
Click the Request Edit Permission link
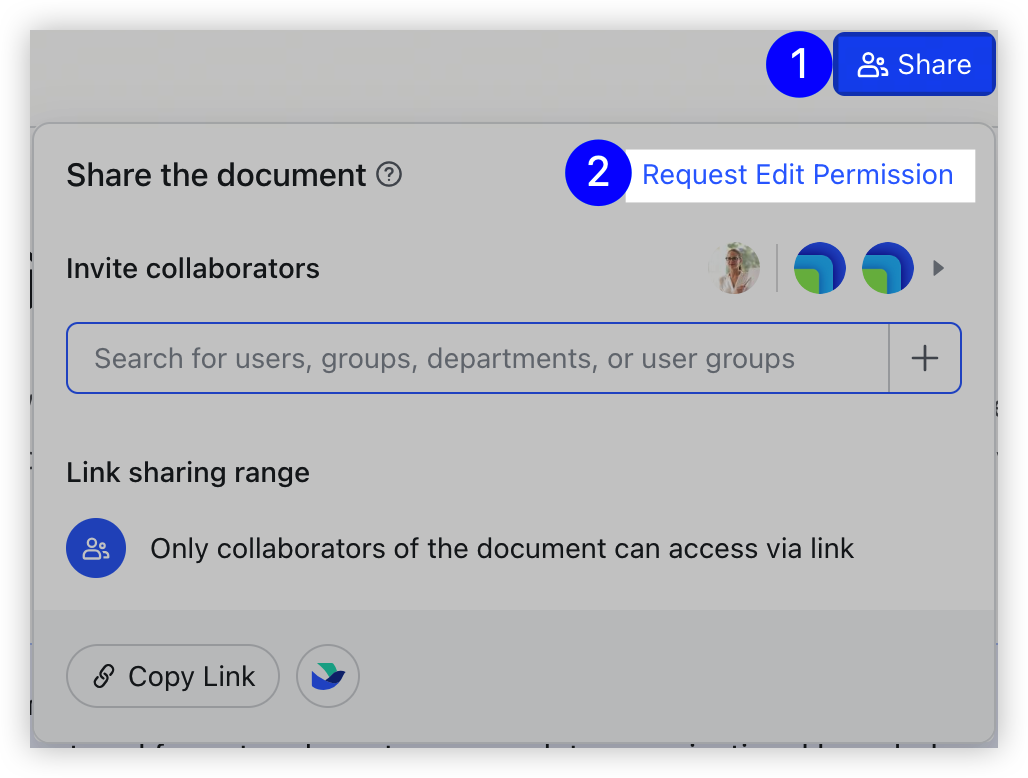point(798,174)
